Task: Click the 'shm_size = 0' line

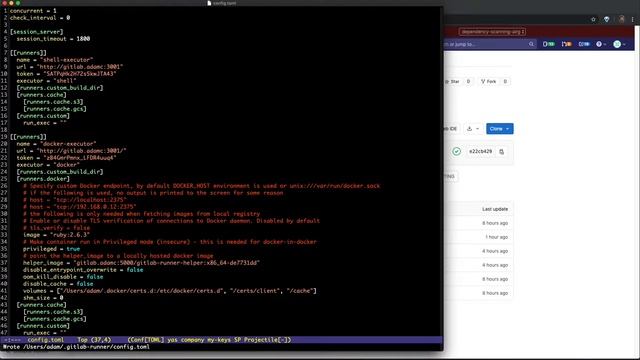Action: pos(43,298)
